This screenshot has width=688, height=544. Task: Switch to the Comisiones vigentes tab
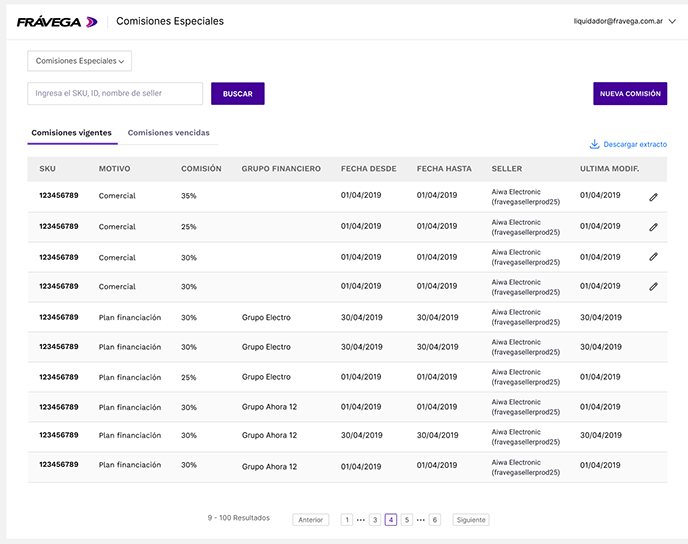pyautogui.click(x=72, y=132)
